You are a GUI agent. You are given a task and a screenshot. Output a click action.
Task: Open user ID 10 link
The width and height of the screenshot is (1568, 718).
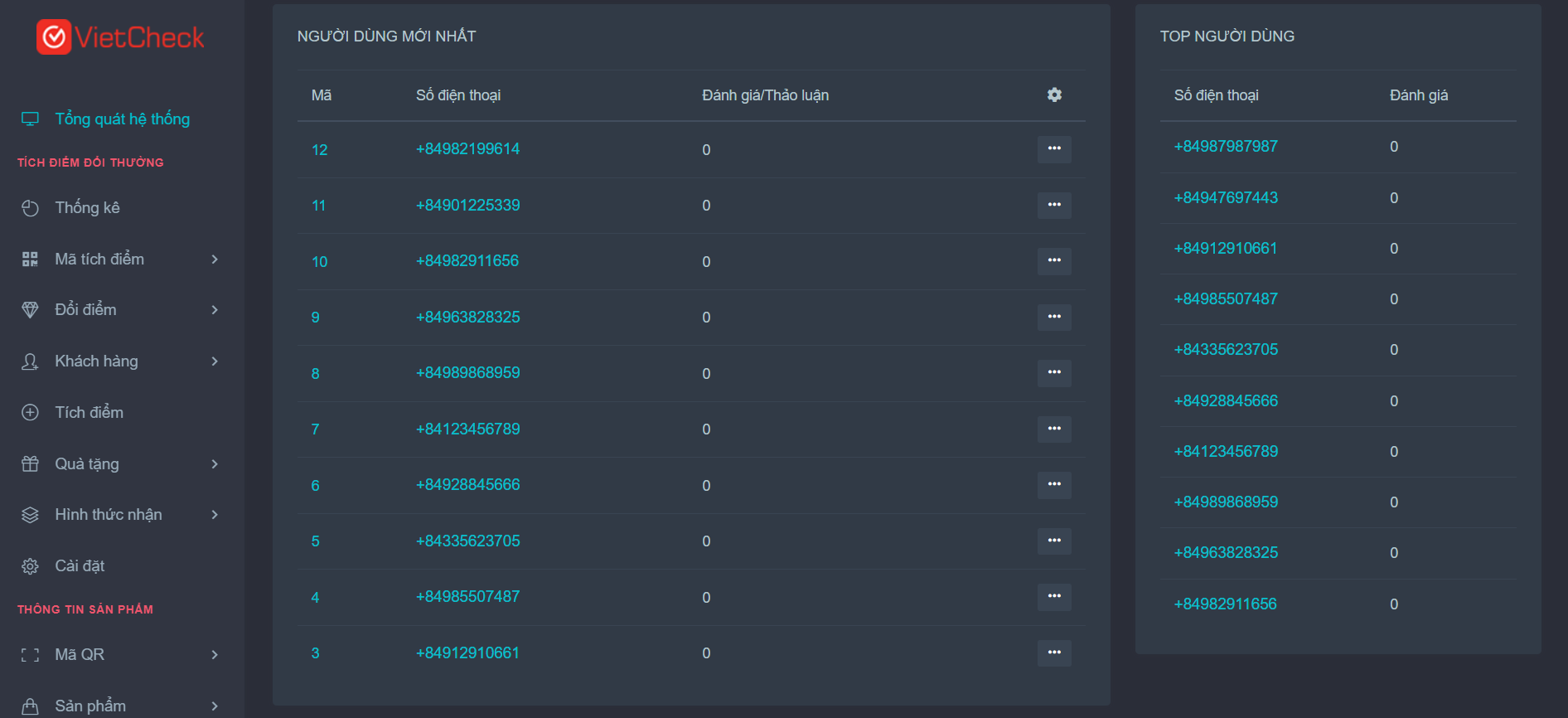(x=319, y=262)
